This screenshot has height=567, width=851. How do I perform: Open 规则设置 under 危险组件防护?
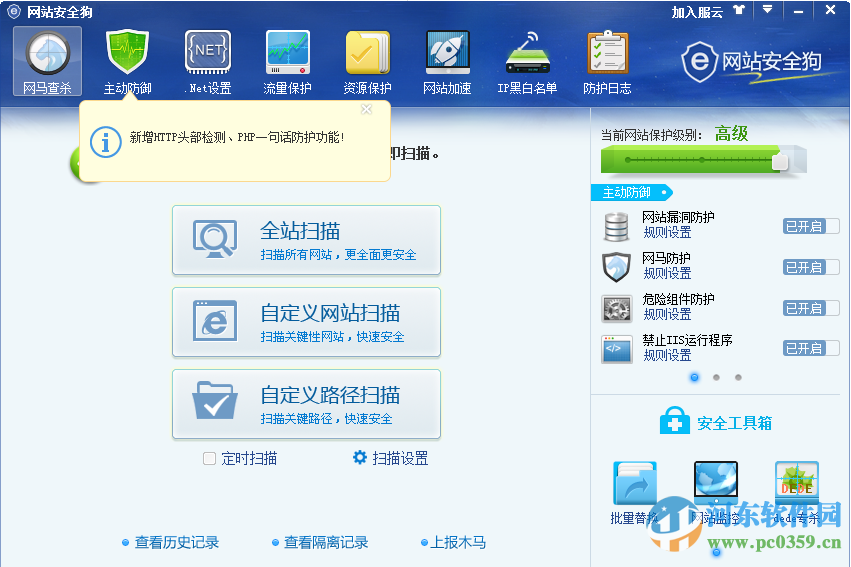[x=667, y=314]
